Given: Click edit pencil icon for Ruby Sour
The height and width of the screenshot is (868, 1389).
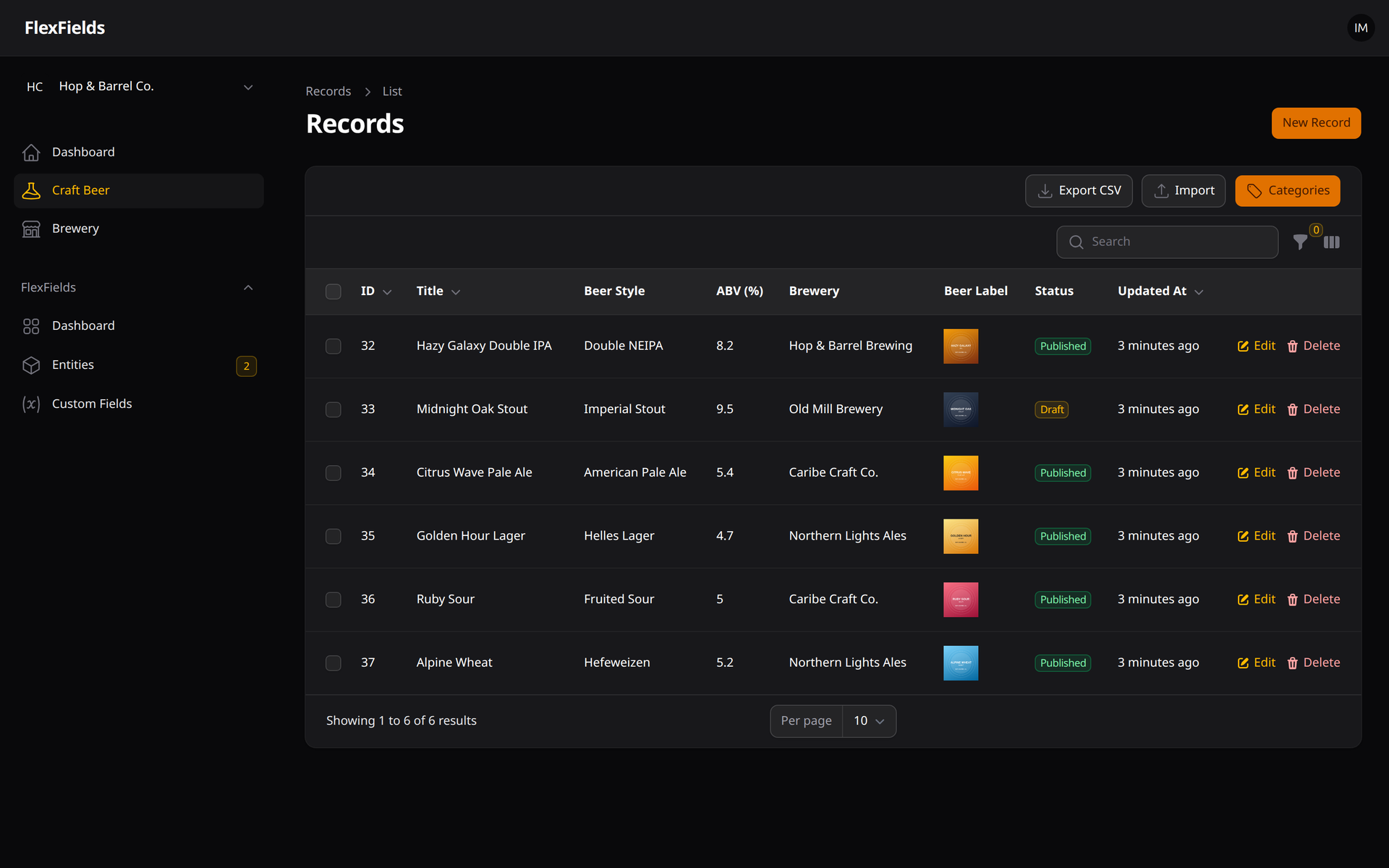Looking at the screenshot, I should point(1243,600).
